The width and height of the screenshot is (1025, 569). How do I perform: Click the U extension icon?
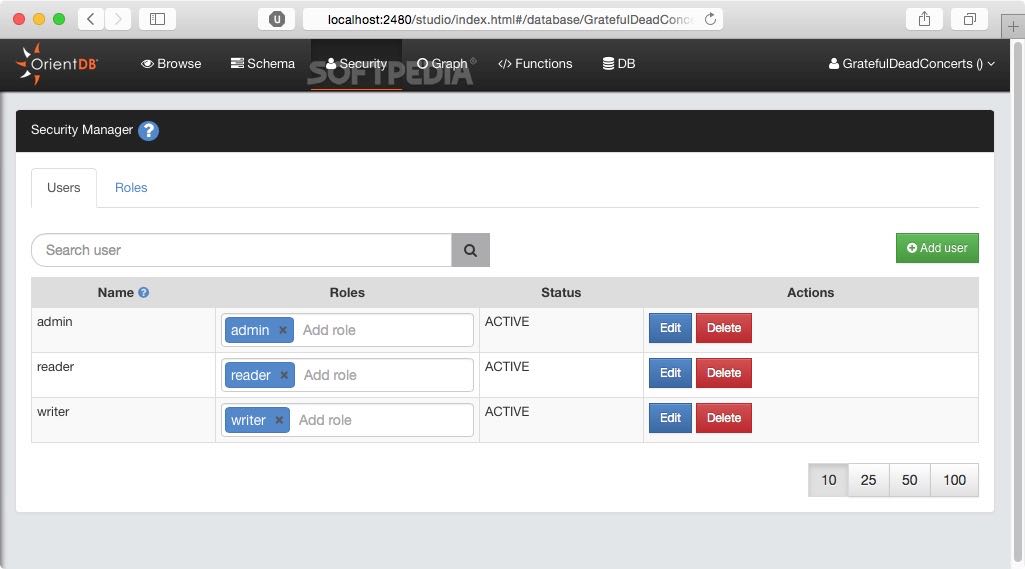pos(277,19)
